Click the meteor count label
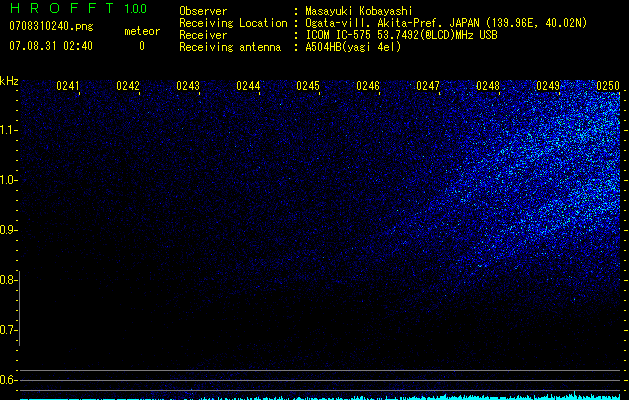The image size is (629, 400). (142, 31)
